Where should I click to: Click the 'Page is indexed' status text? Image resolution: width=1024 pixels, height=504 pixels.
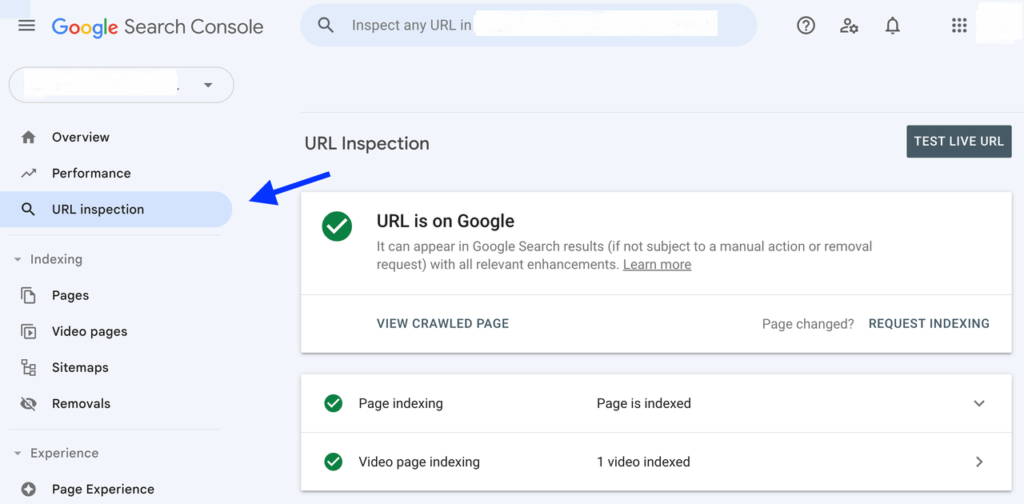point(644,403)
